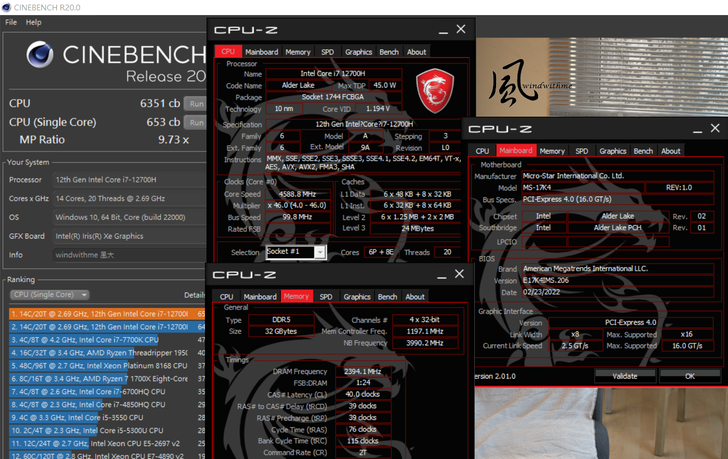This screenshot has width=728, height=459.
Task: Select CPU tab in right CPU-Z window
Action: coord(482,151)
